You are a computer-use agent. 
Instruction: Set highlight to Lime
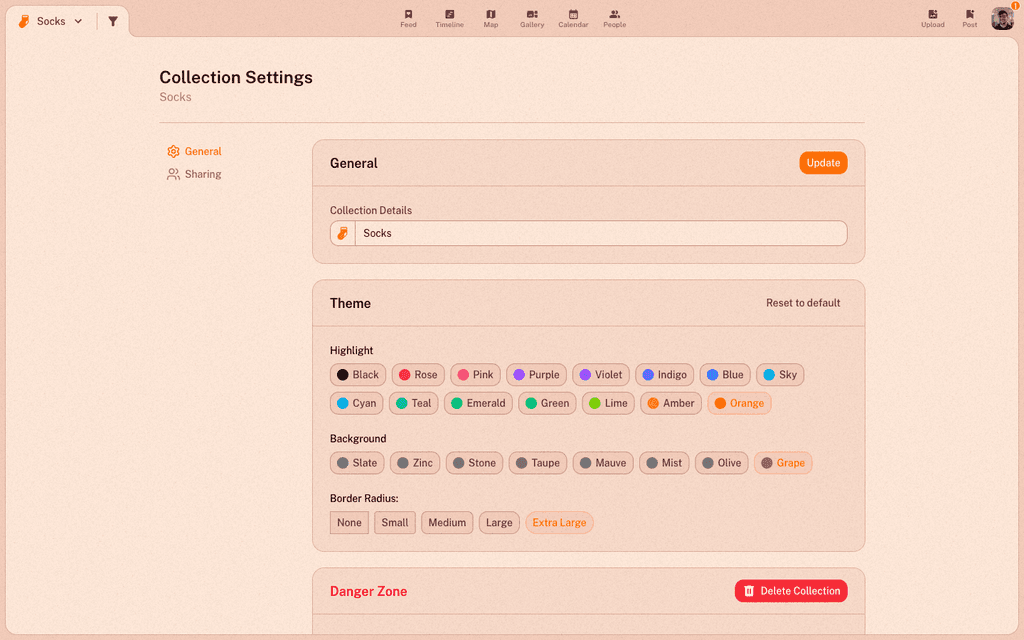coord(608,404)
